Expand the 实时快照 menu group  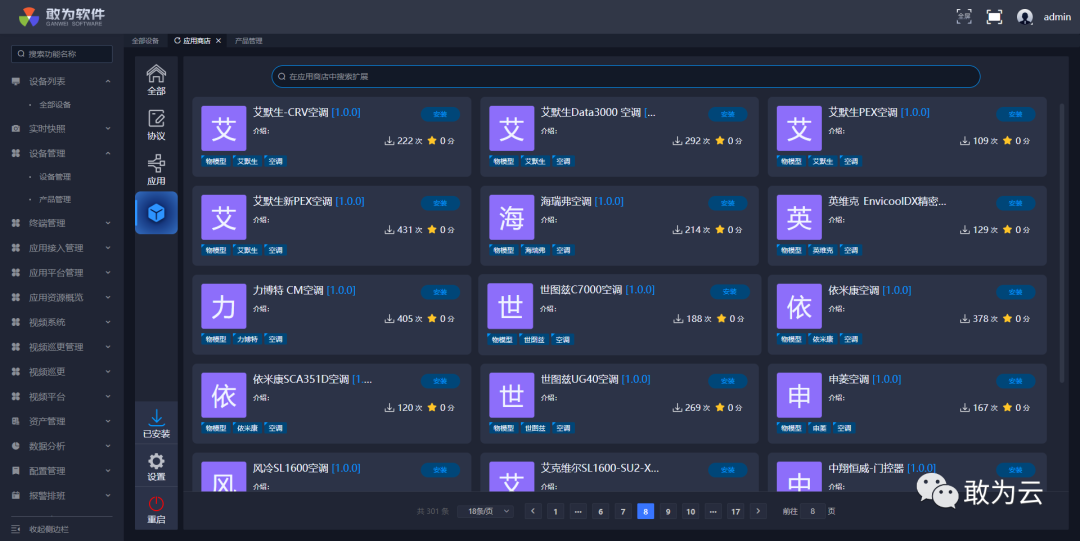click(108, 129)
